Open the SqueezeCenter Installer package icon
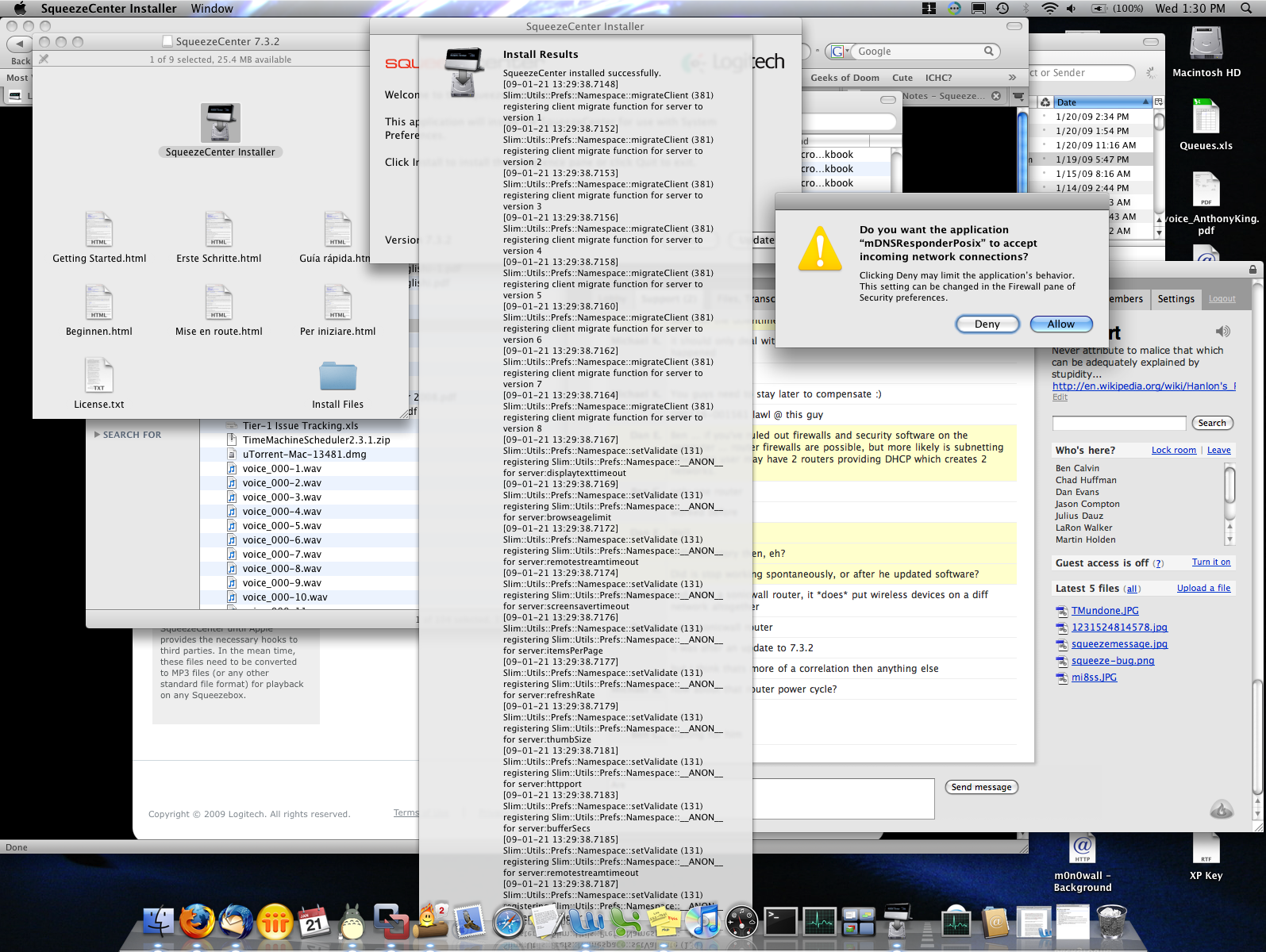Screen dimensions: 1266x952 click(x=220, y=123)
